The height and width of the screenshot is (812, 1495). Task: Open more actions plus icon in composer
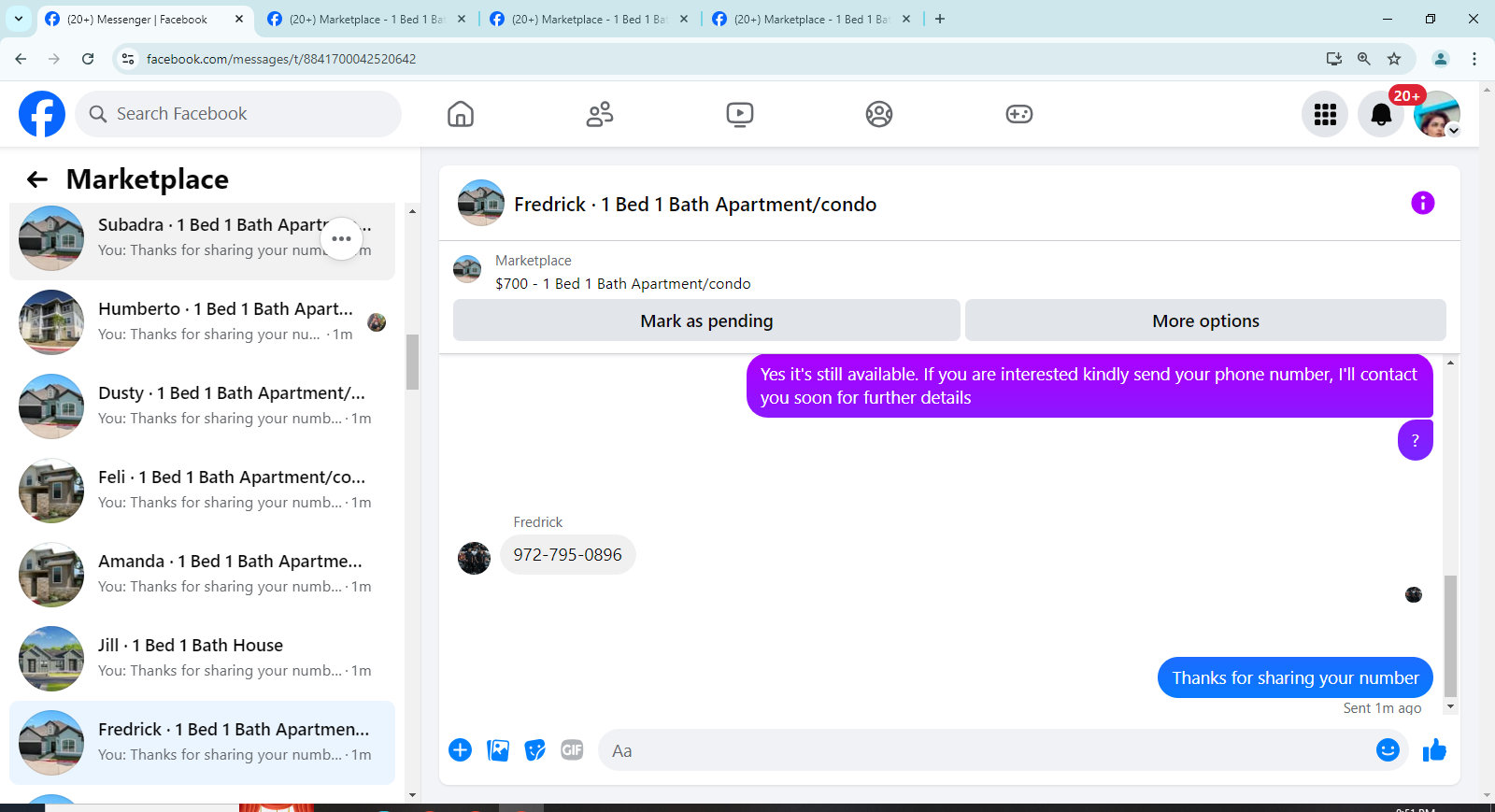pos(461,750)
